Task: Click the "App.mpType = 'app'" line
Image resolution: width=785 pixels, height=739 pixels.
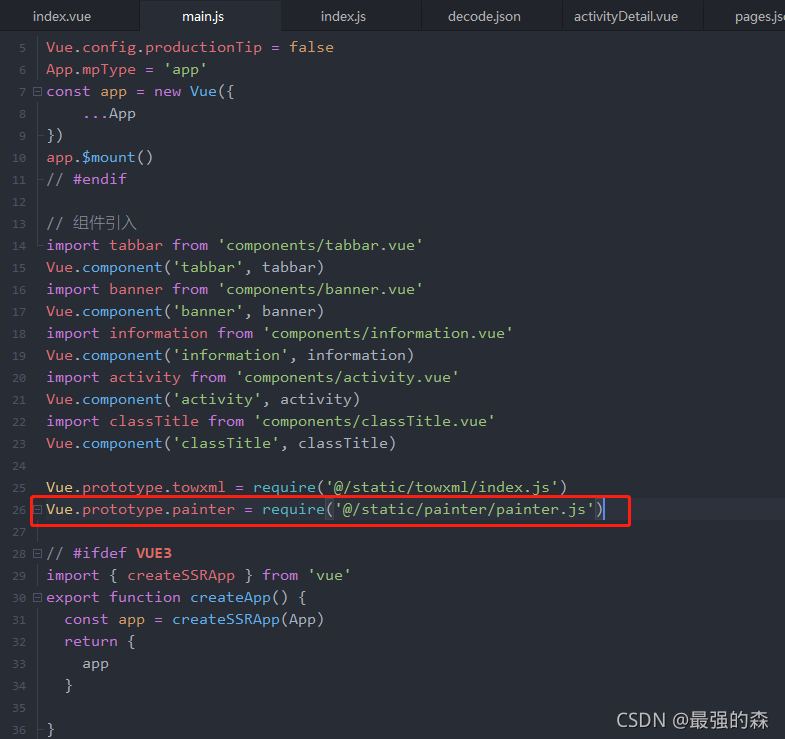Action: (126, 70)
